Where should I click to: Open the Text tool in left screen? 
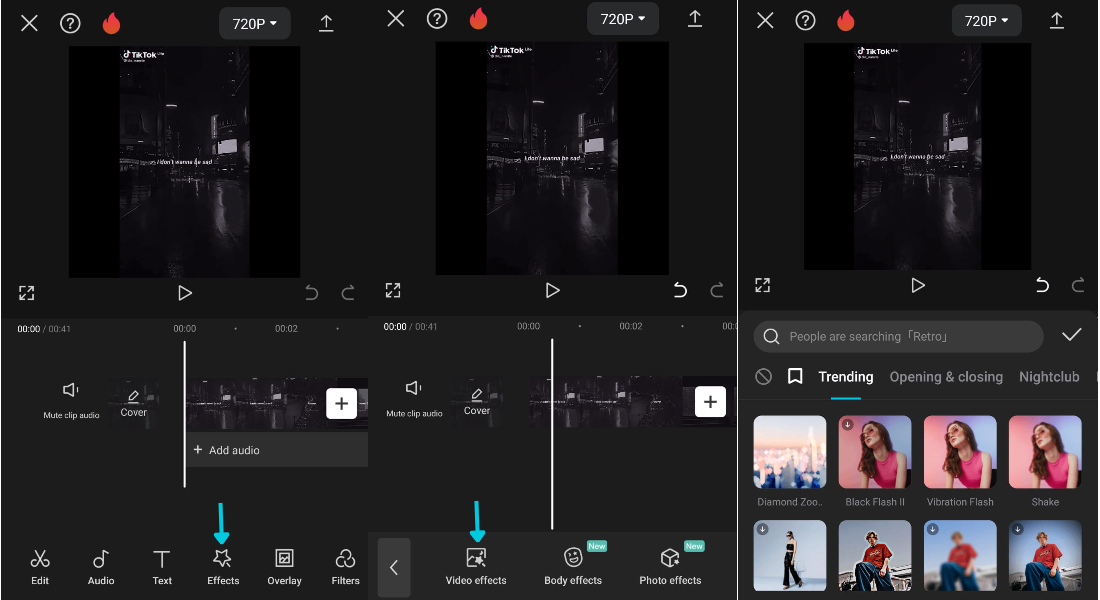click(162, 567)
